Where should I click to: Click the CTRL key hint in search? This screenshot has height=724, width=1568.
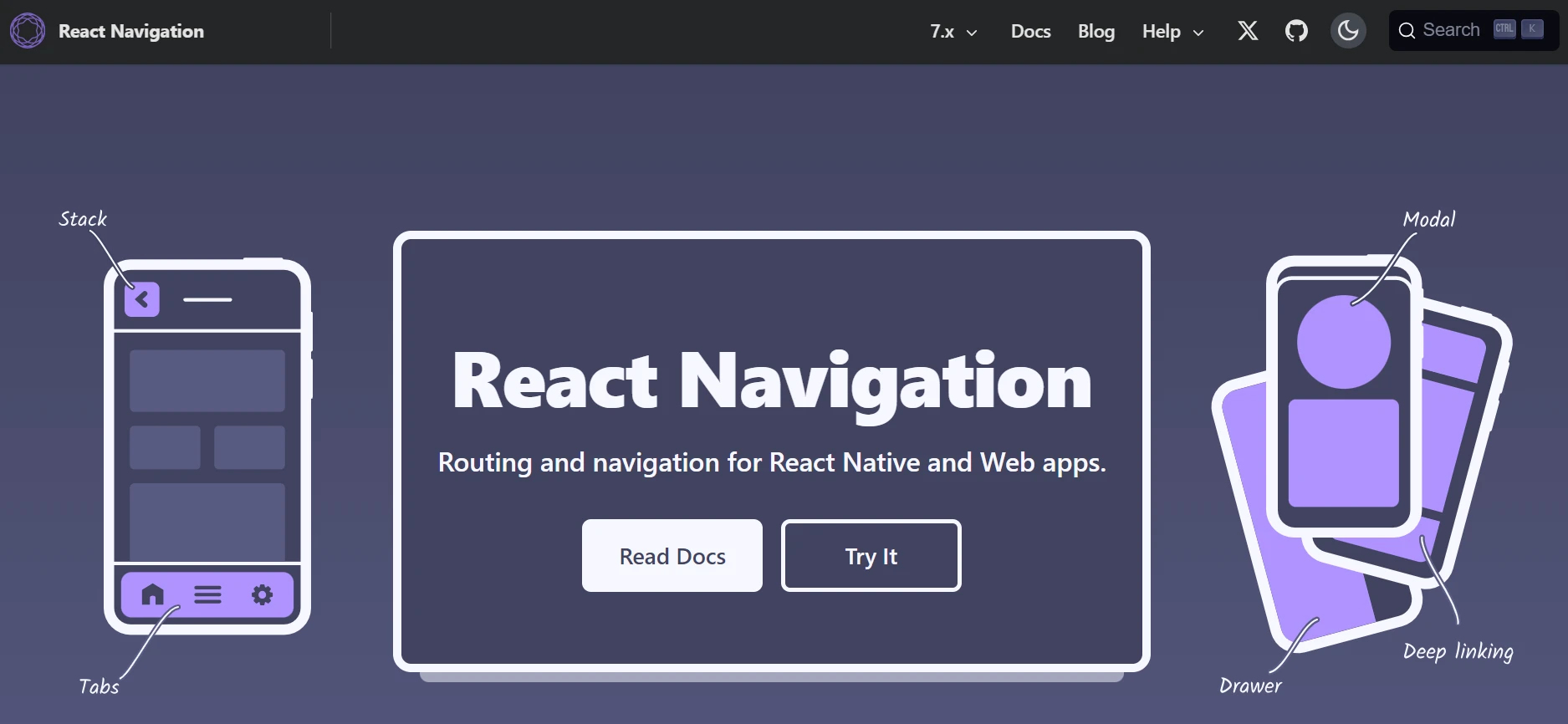pyautogui.click(x=1504, y=29)
